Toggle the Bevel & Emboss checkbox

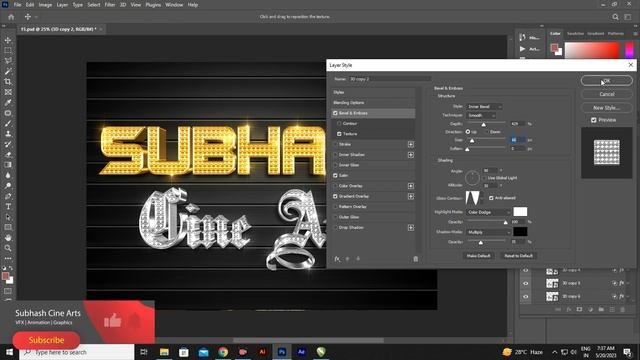[335, 113]
